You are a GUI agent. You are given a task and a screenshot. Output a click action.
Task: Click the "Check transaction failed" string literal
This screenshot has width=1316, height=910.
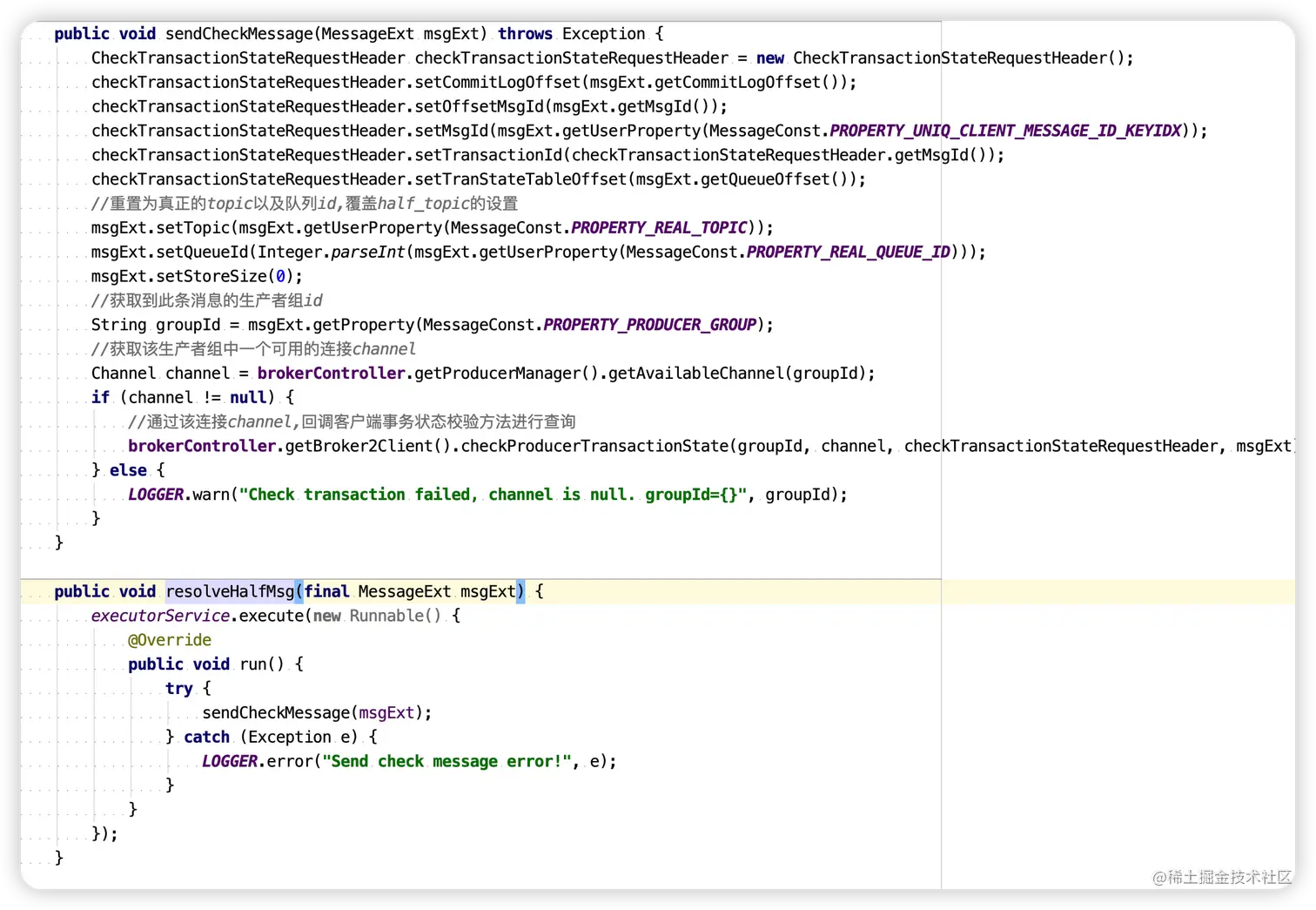click(x=493, y=495)
